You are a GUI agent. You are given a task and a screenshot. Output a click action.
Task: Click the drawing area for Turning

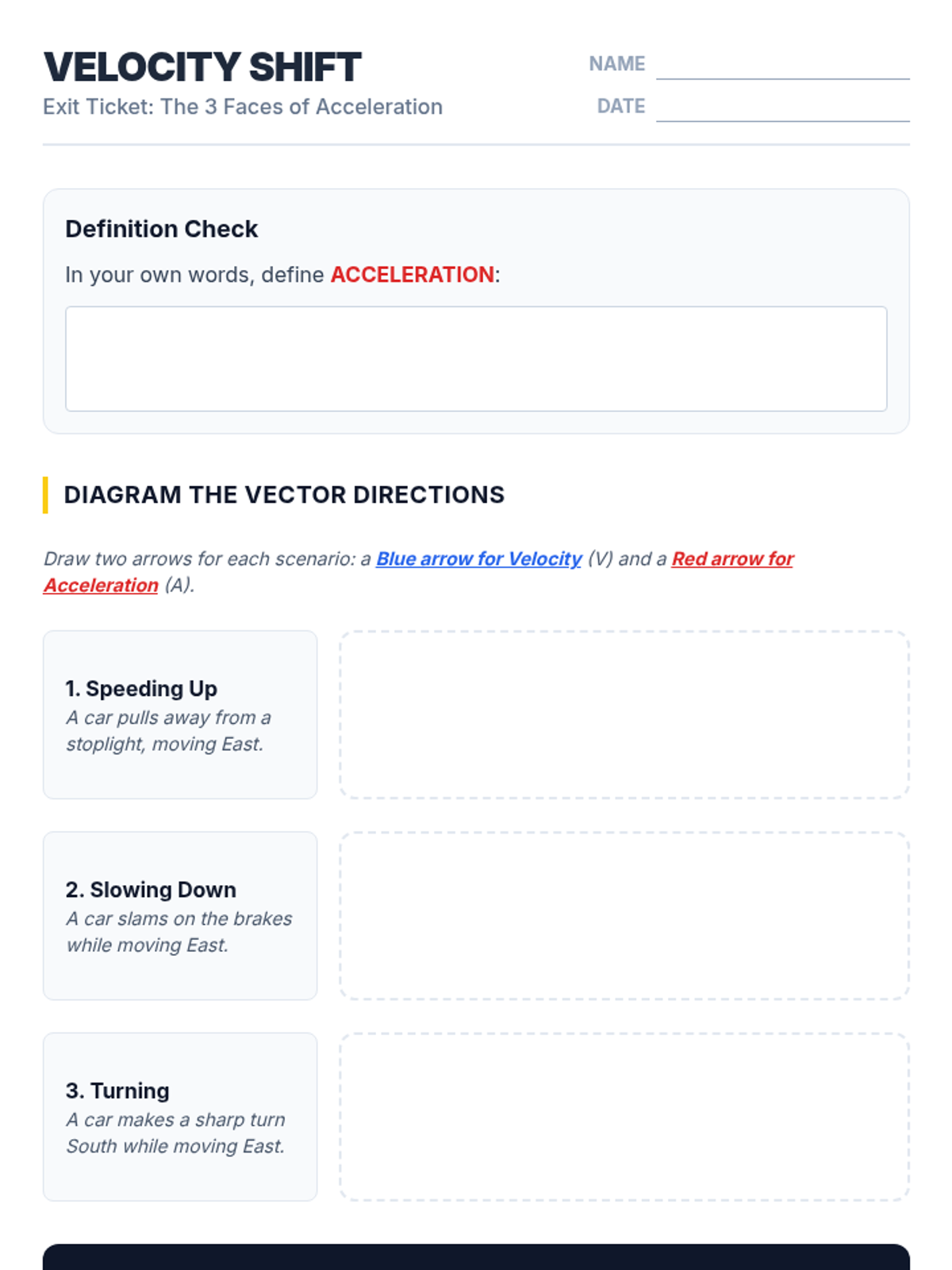pyautogui.click(x=624, y=1117)
